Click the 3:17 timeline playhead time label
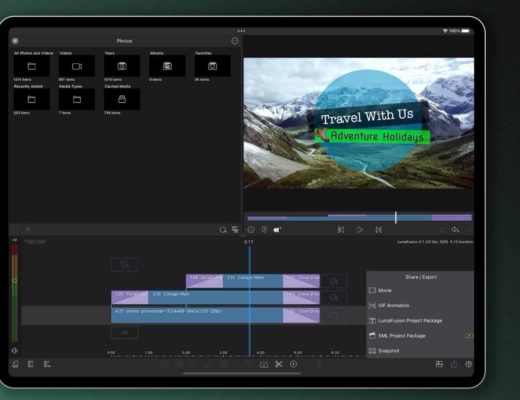Screen dimensions: 520x400 tap(249, 242)
